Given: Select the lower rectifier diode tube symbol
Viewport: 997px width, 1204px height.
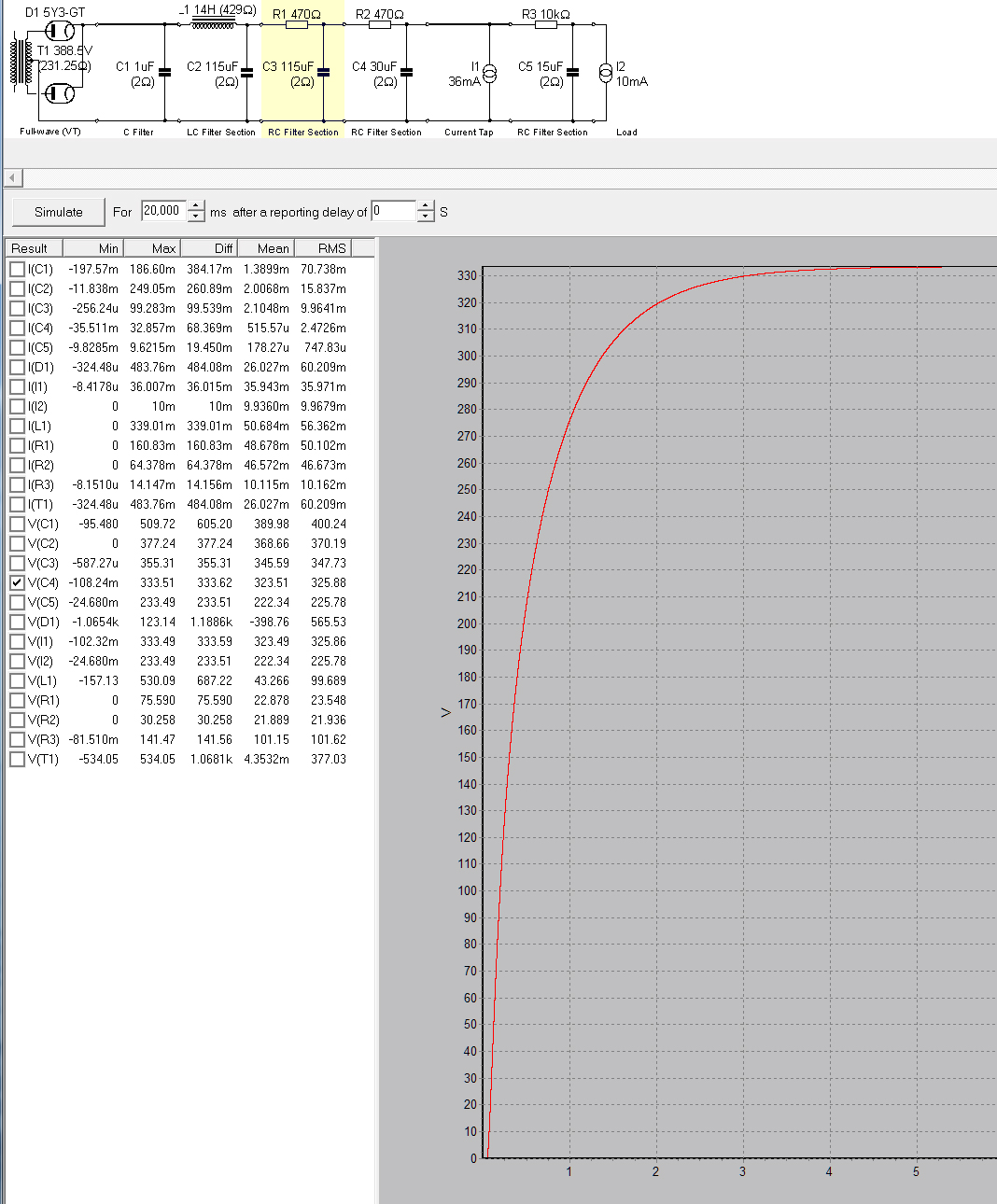Looking at the screenshot, I should pyautogui.click(x=60, y=93).
